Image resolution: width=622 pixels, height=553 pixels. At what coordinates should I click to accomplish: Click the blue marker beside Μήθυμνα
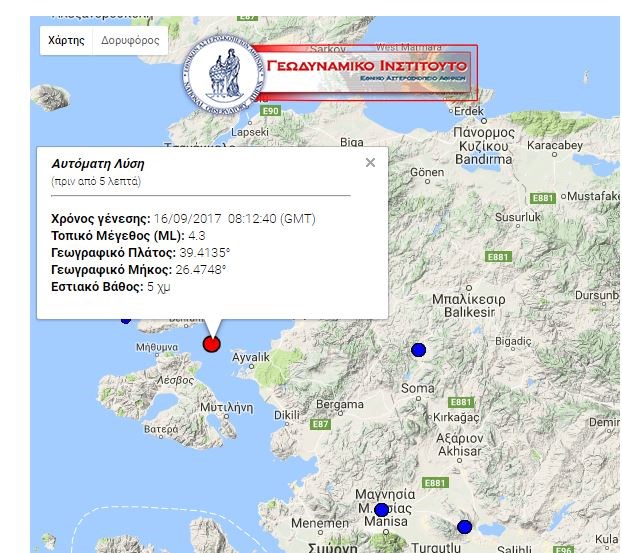point(126,319)
